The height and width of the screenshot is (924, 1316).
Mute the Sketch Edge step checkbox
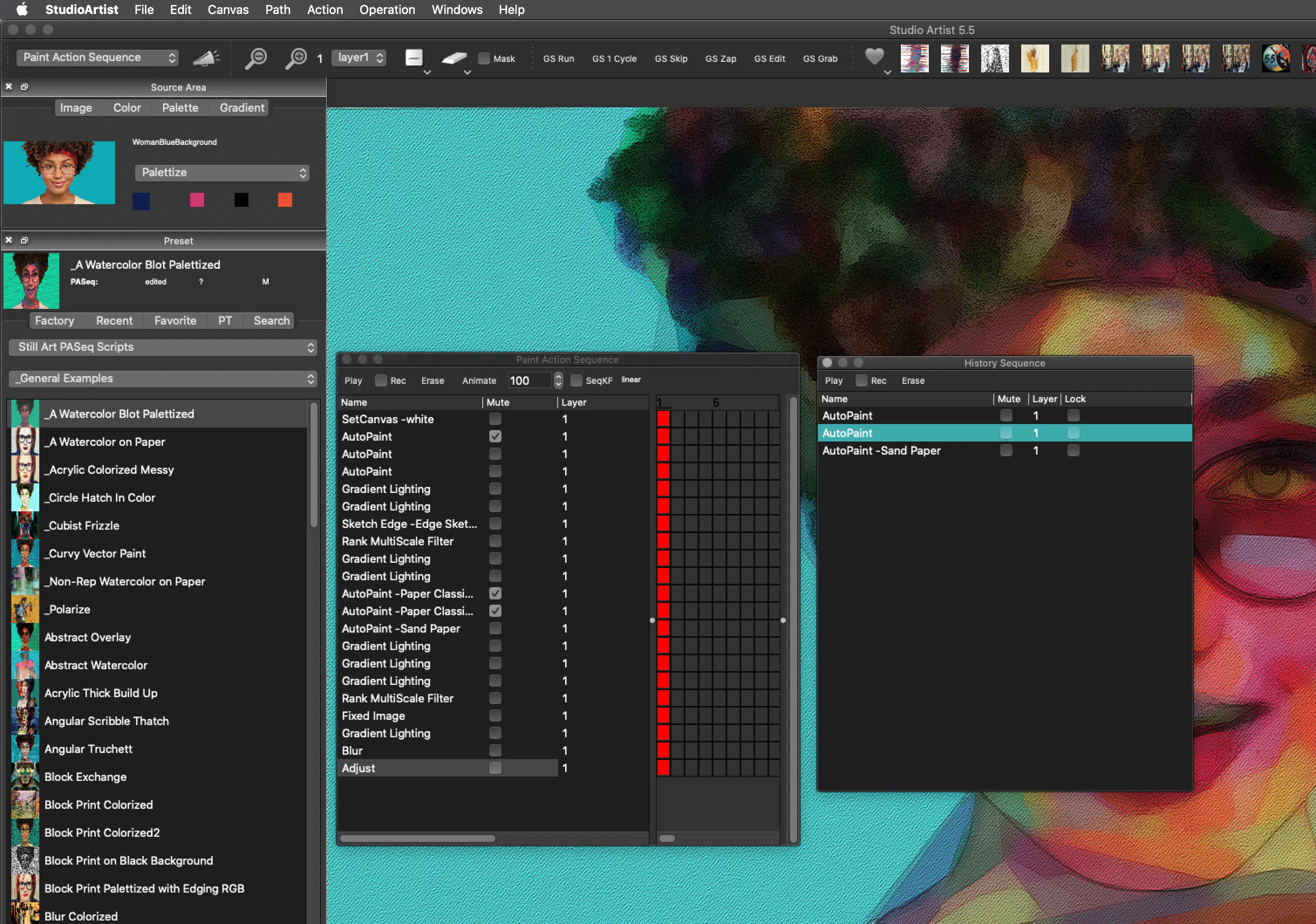tap(495, 524)
